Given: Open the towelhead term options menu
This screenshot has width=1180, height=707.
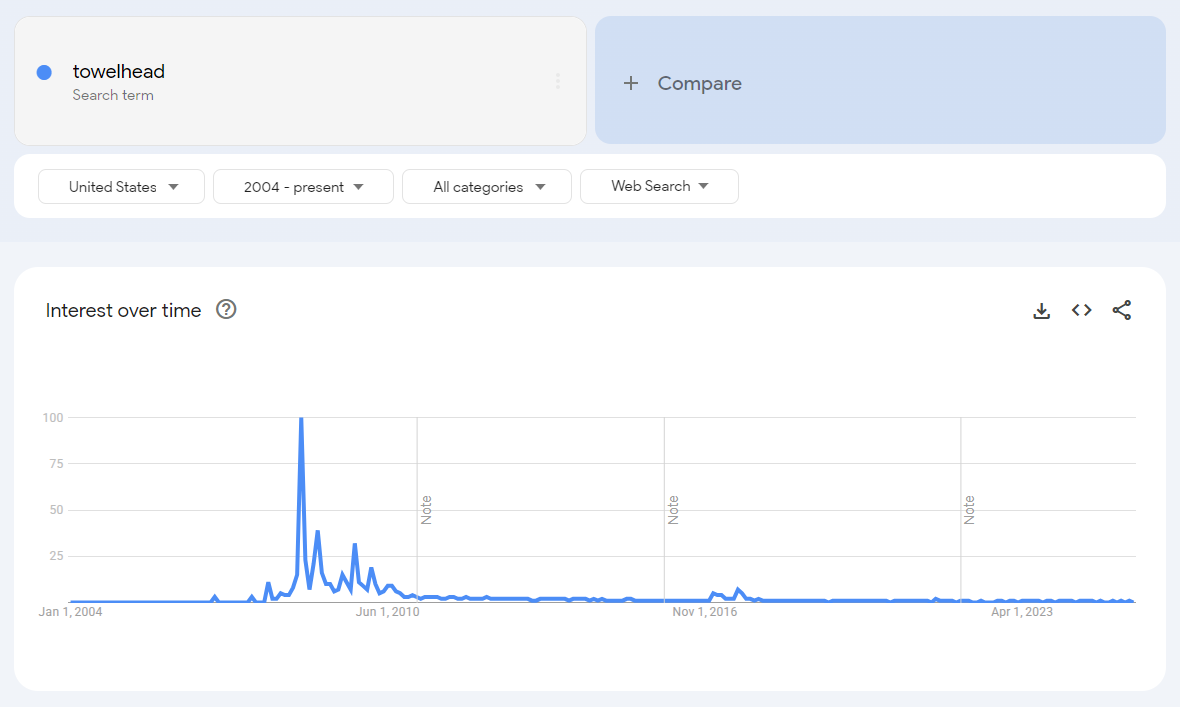Looking at the screenshot, I should [558, 81].
